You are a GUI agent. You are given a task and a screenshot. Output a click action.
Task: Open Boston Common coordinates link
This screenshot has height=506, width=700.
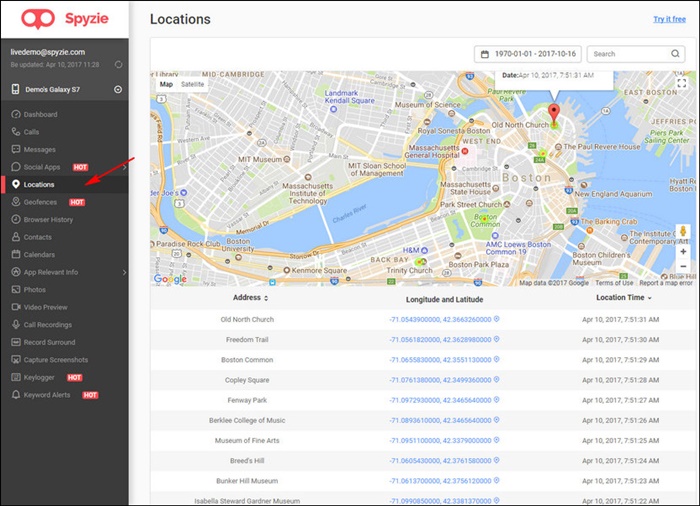point(440,360)
